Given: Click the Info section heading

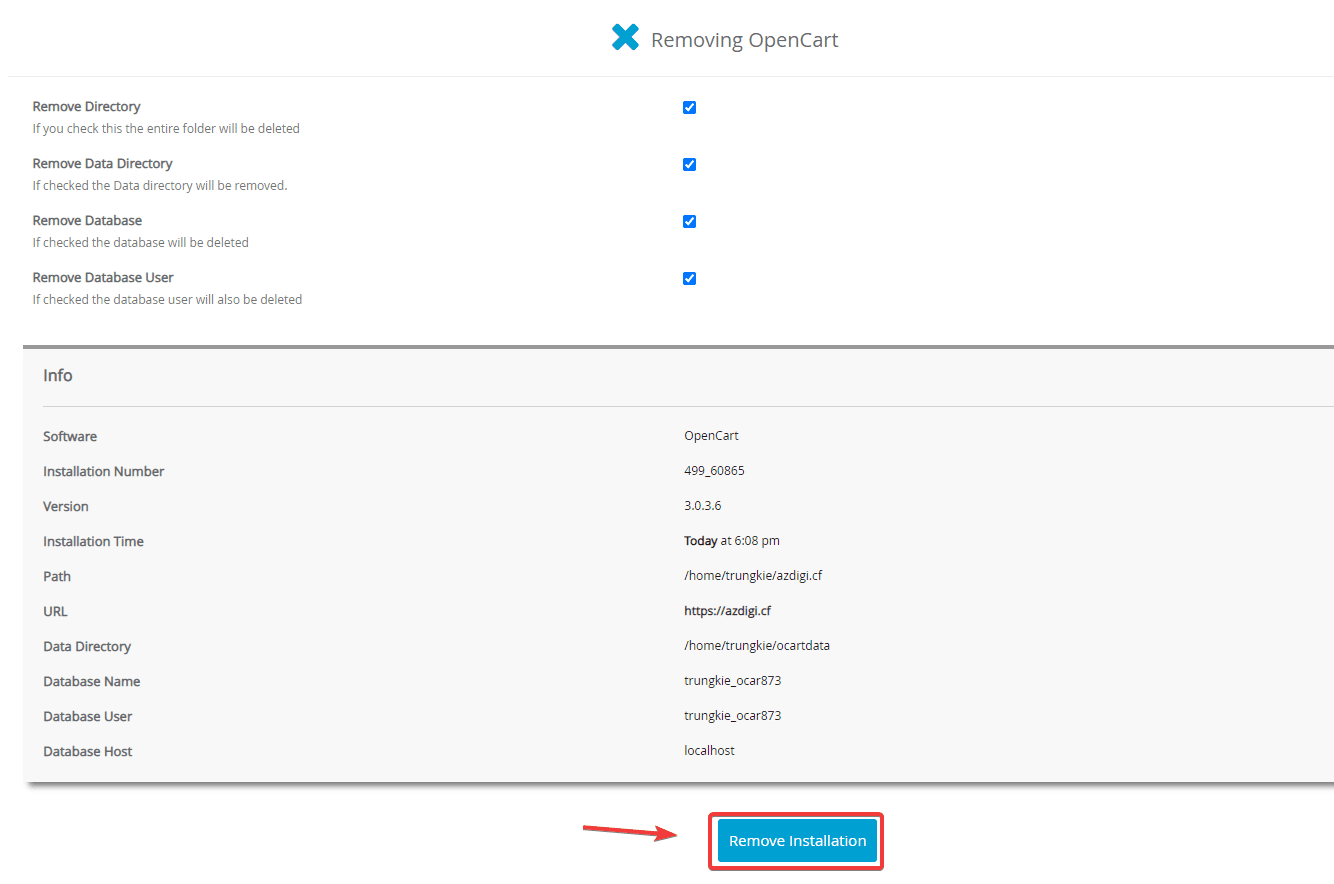Looking at the screenshot, I should [58, 376].
